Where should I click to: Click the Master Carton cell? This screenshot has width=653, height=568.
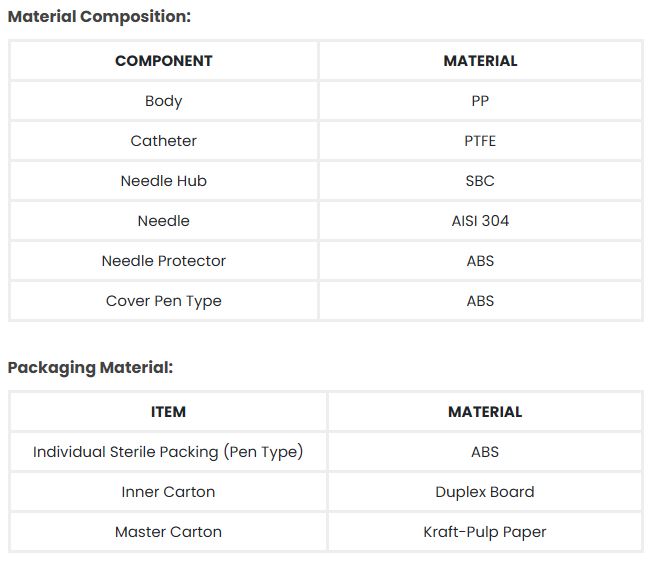[x=168, y=532]
